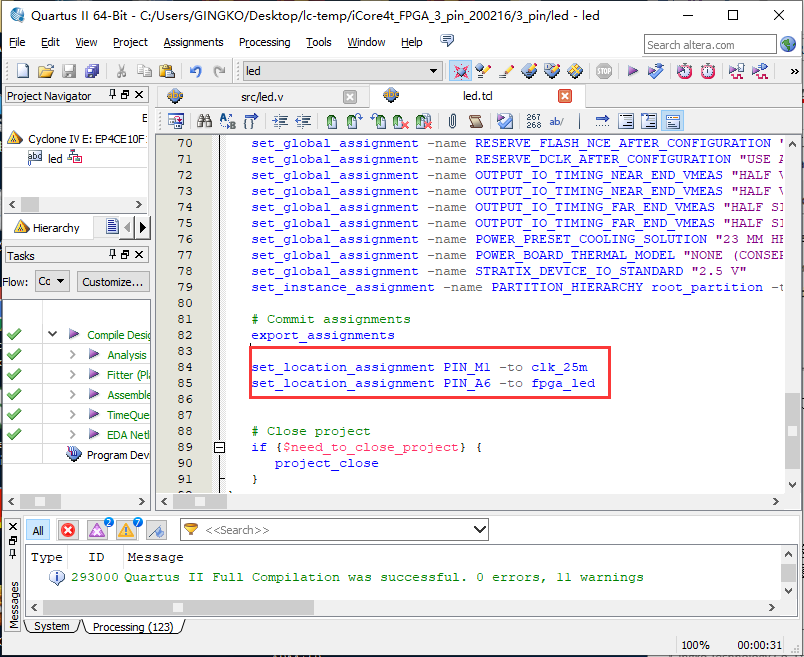The width and height of the screenshot is (804, 657).
Task: Expand the Fitter task in Tasks tree
Action: (x=72, y=375)
